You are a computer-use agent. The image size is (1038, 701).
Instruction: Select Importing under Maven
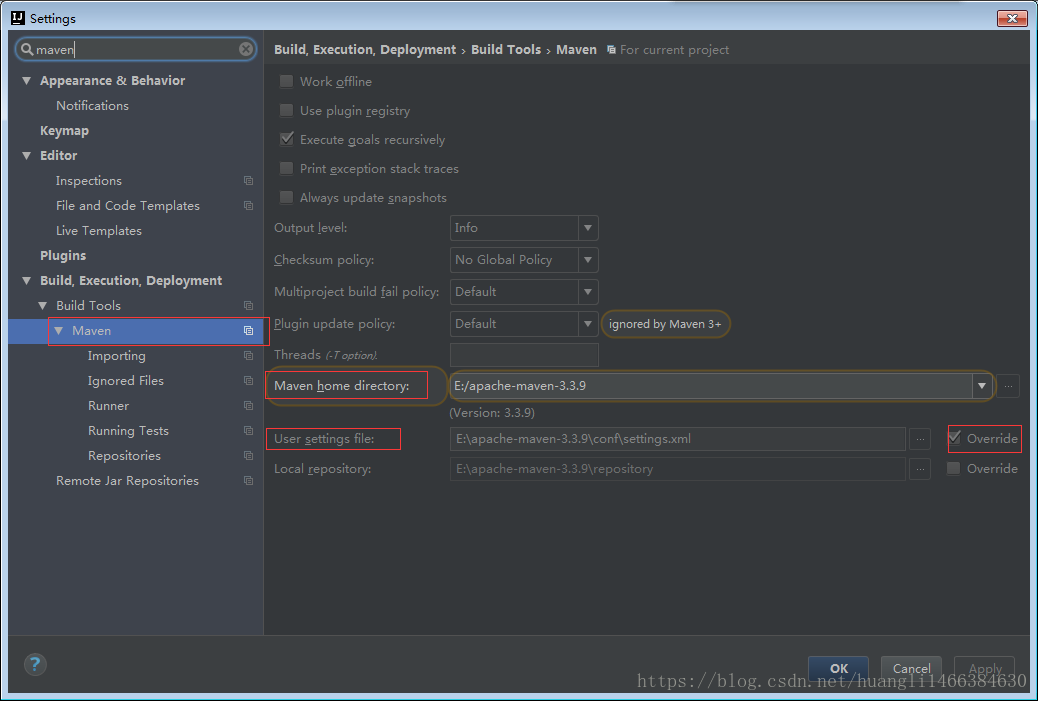[117, 356]
